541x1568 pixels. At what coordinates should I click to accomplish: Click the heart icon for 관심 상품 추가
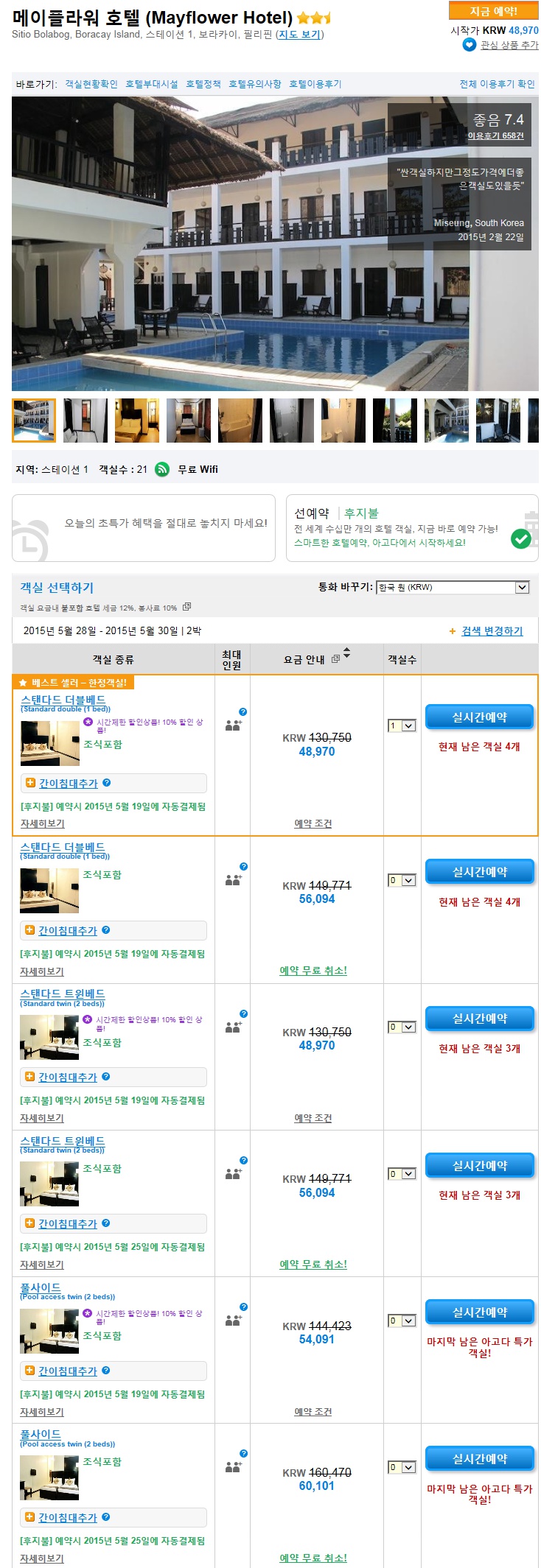pyautogui.click(x=469, y=45)
